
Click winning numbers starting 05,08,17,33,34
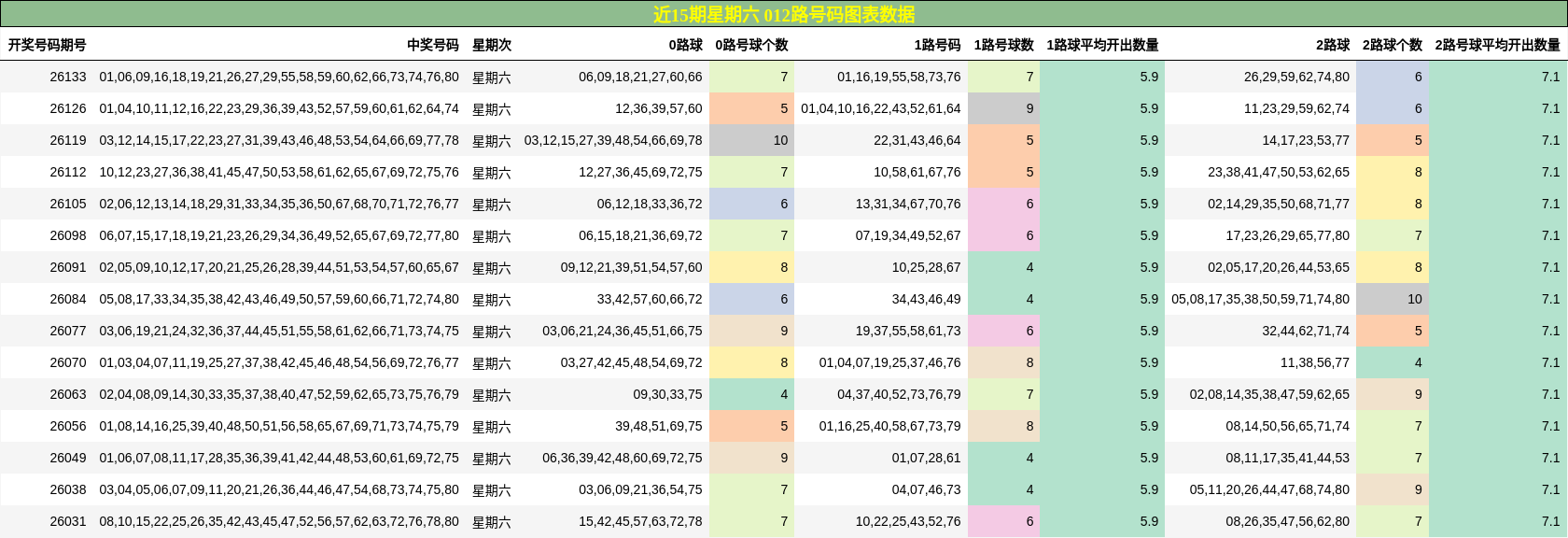(x=279, y=299)
